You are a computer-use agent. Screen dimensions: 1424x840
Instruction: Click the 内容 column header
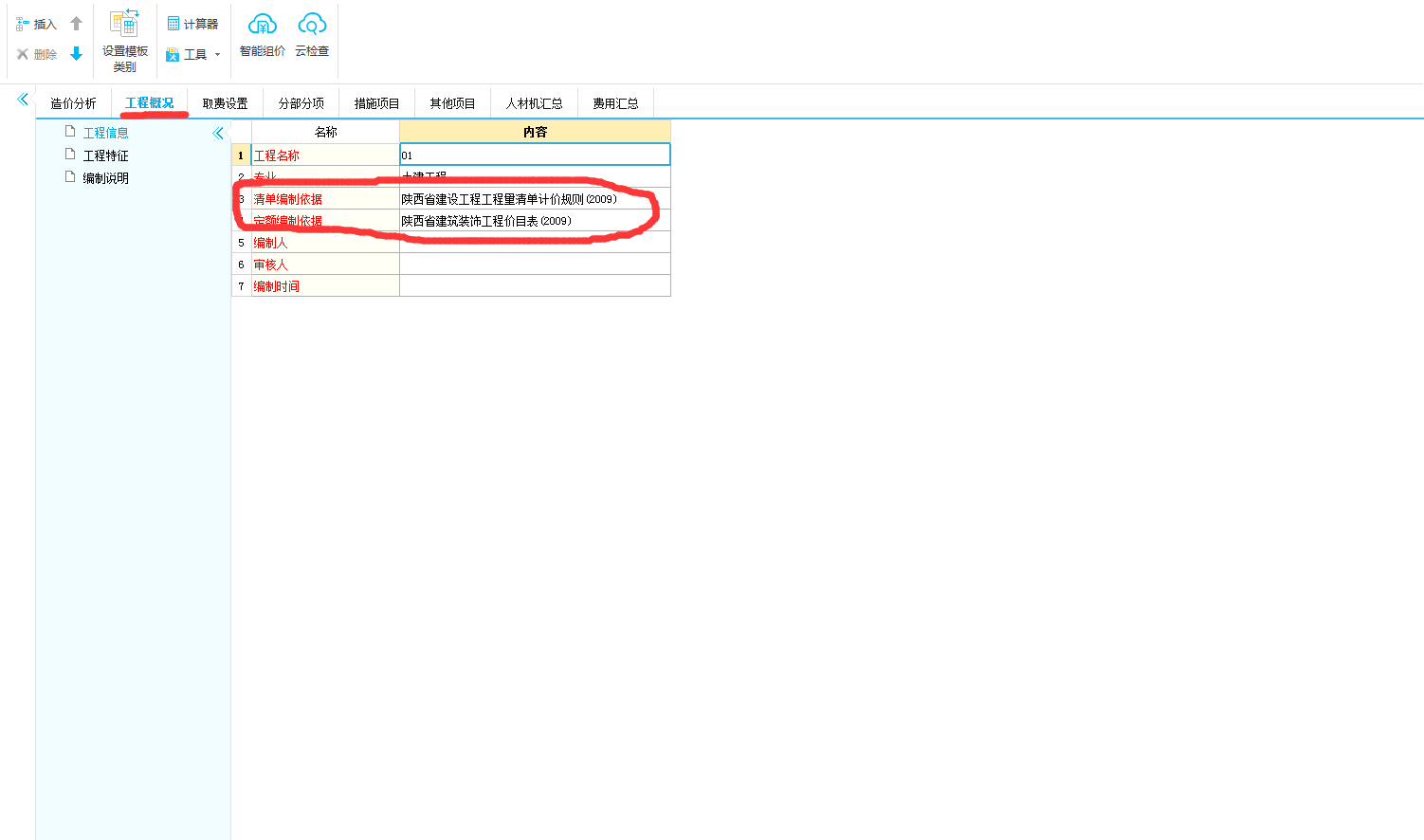pos(535,132)
